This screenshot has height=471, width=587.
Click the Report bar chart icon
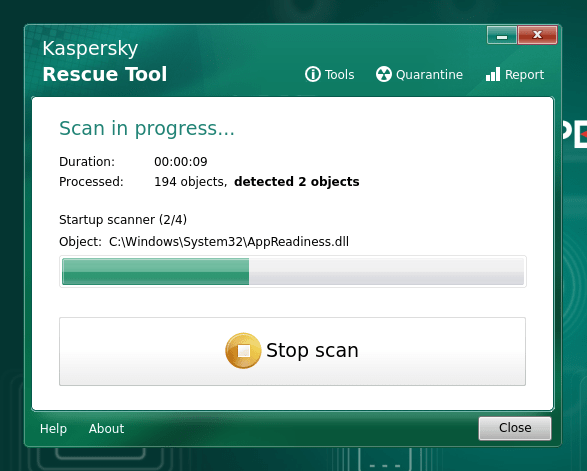(x=493, y=74)
